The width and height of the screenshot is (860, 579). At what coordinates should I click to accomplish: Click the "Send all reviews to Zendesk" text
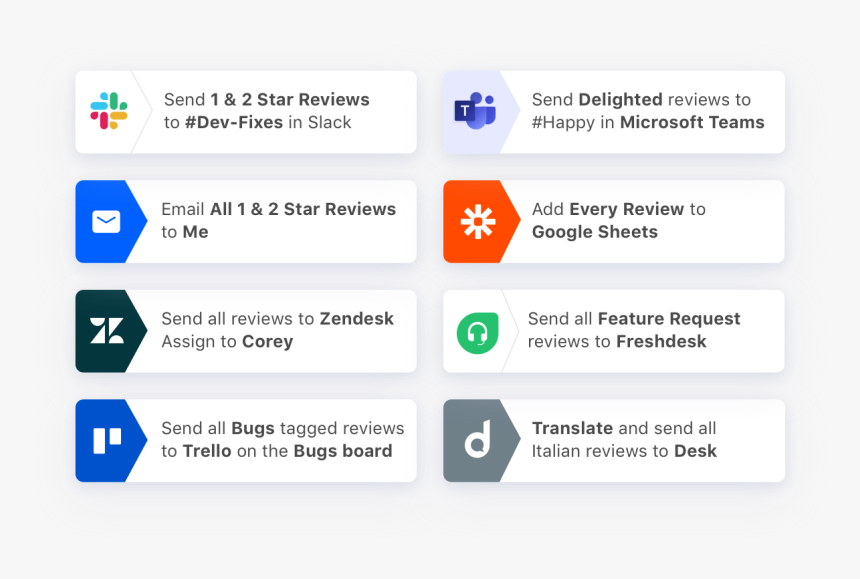click(277, 319)
